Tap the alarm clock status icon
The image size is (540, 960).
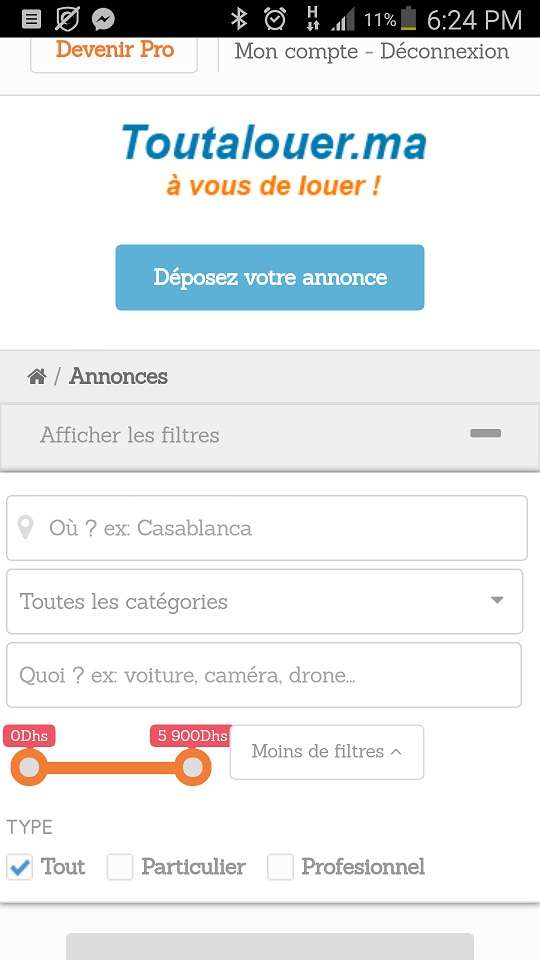[x=275, y=20]
